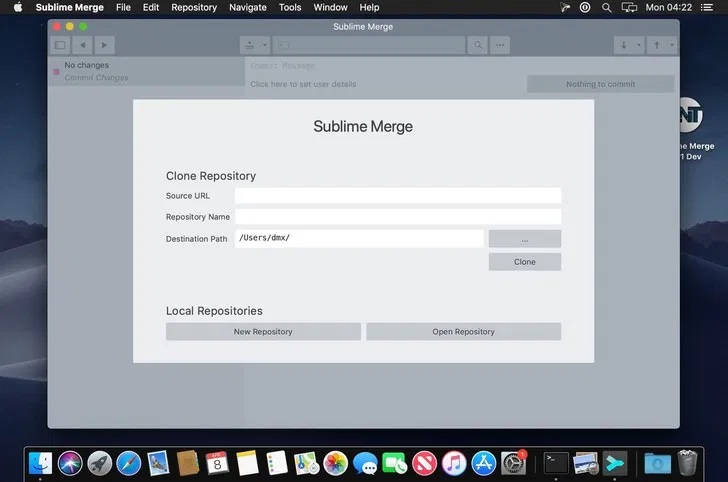728x482 pixels.
Task: Toggle the sidebar panel icon in toolbar
Action: click(60, 45)
